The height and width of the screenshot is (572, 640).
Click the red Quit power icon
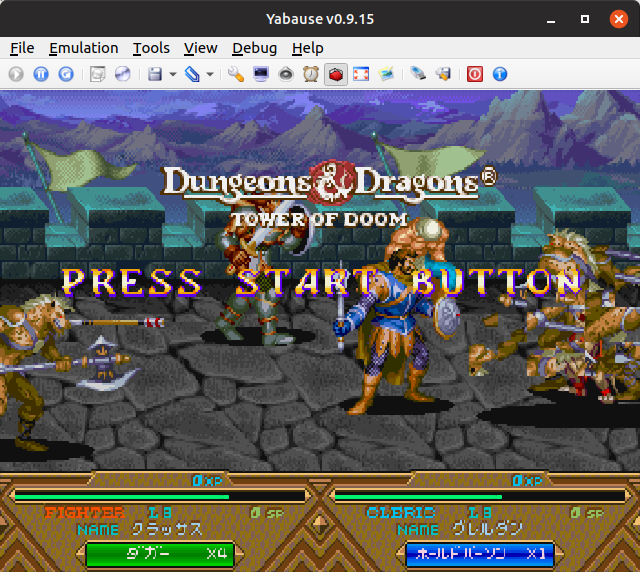(475, 74)
